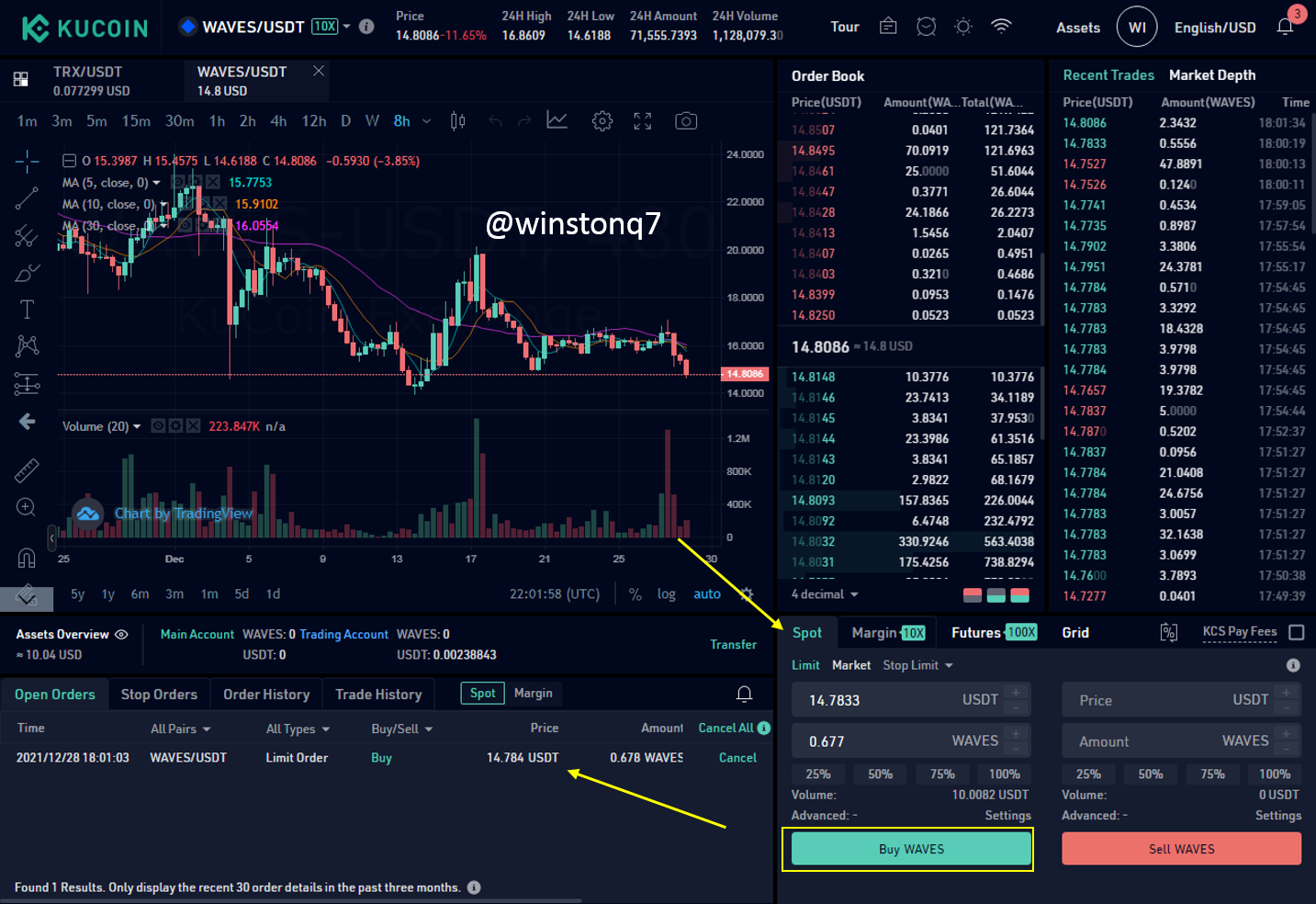The height and width of the screenshot is (904, 1316).
Task: Open the candlestick chart style icon
Action: point(457,121)
